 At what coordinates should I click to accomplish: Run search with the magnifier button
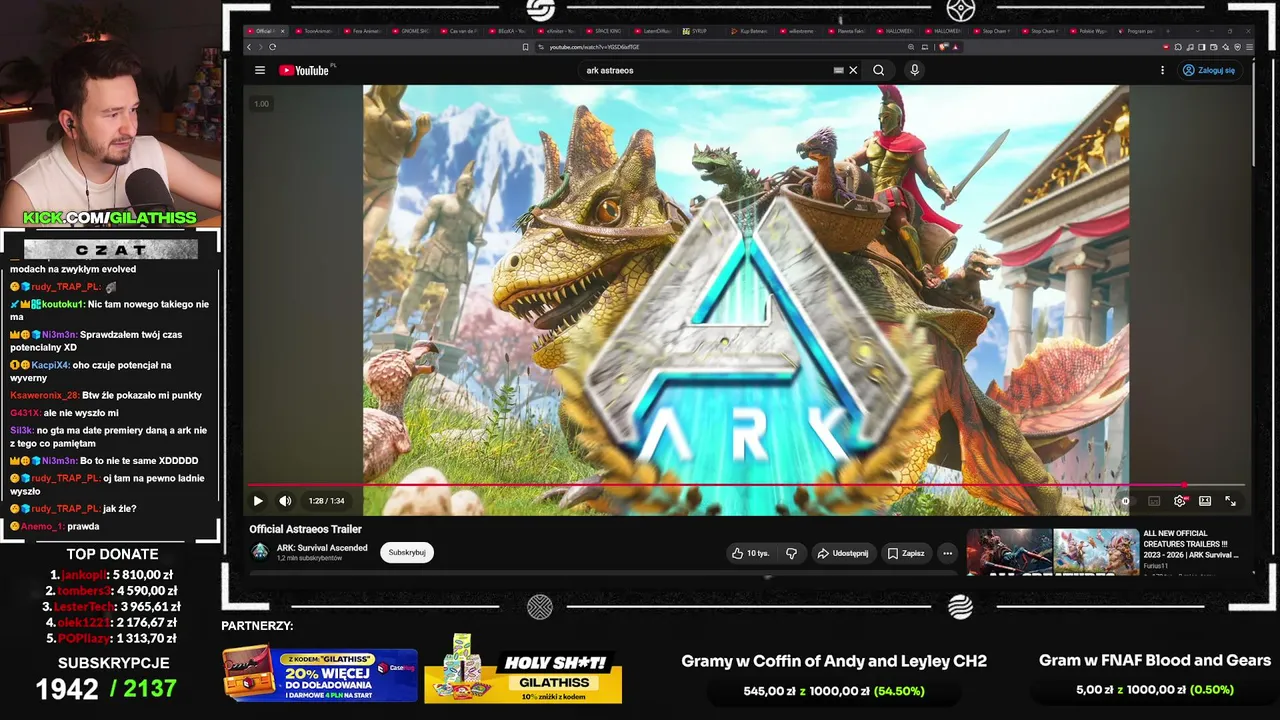(878, 70)
